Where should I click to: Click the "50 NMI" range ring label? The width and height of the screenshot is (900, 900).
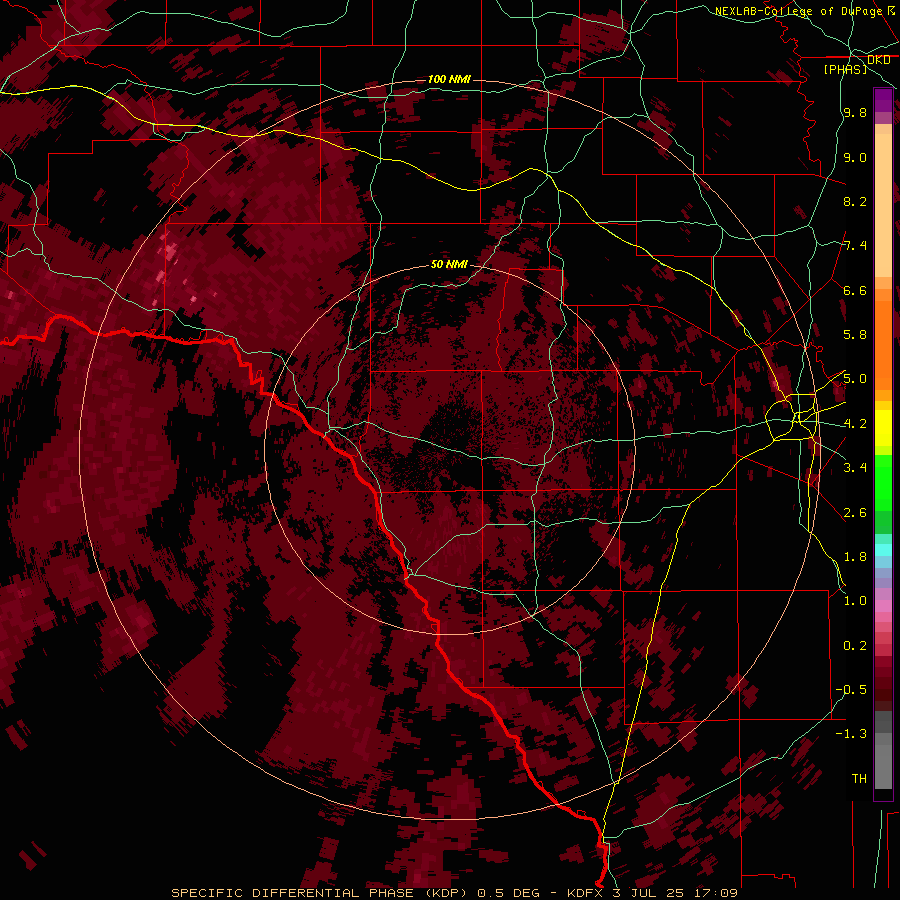[x=449, y=264]
